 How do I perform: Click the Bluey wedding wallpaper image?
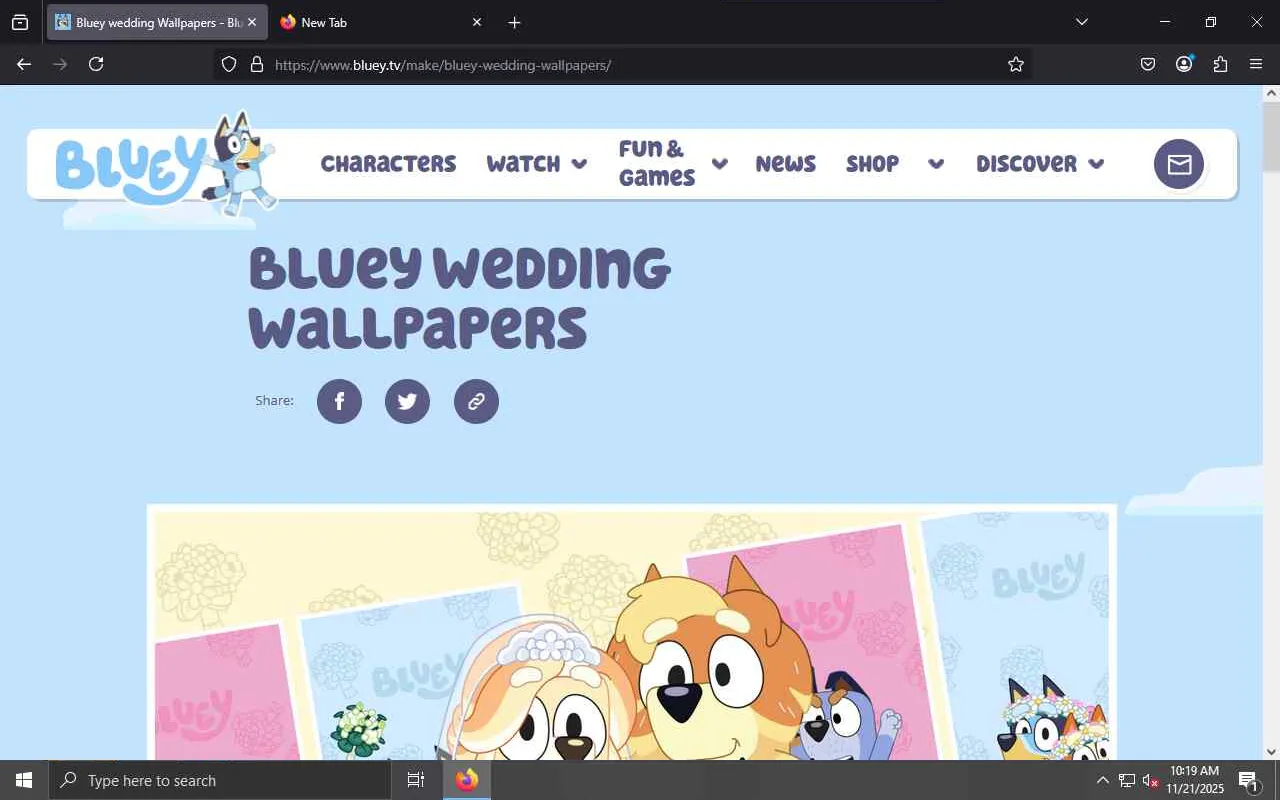(631, 632)
